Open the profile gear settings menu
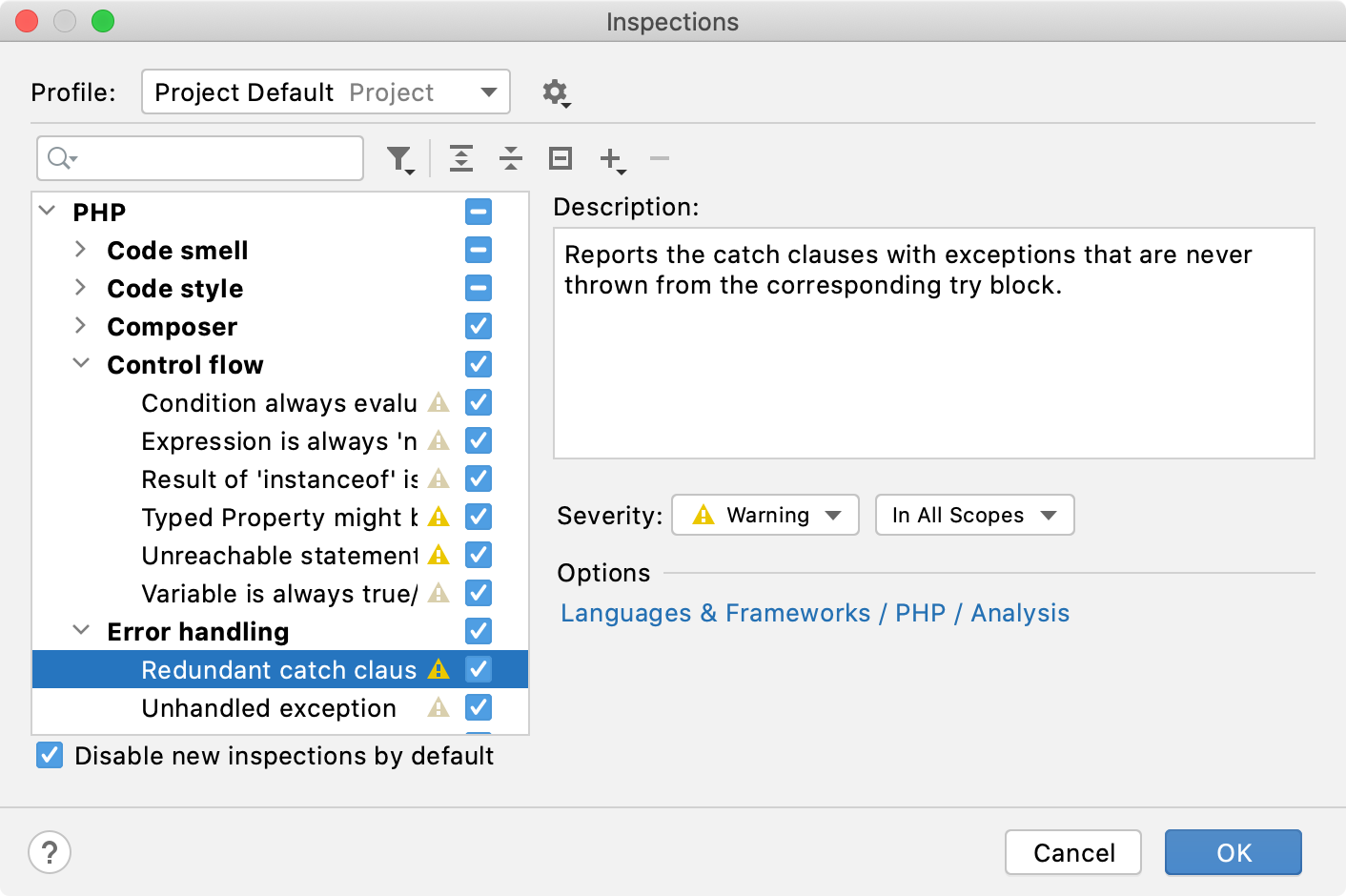 556,92
